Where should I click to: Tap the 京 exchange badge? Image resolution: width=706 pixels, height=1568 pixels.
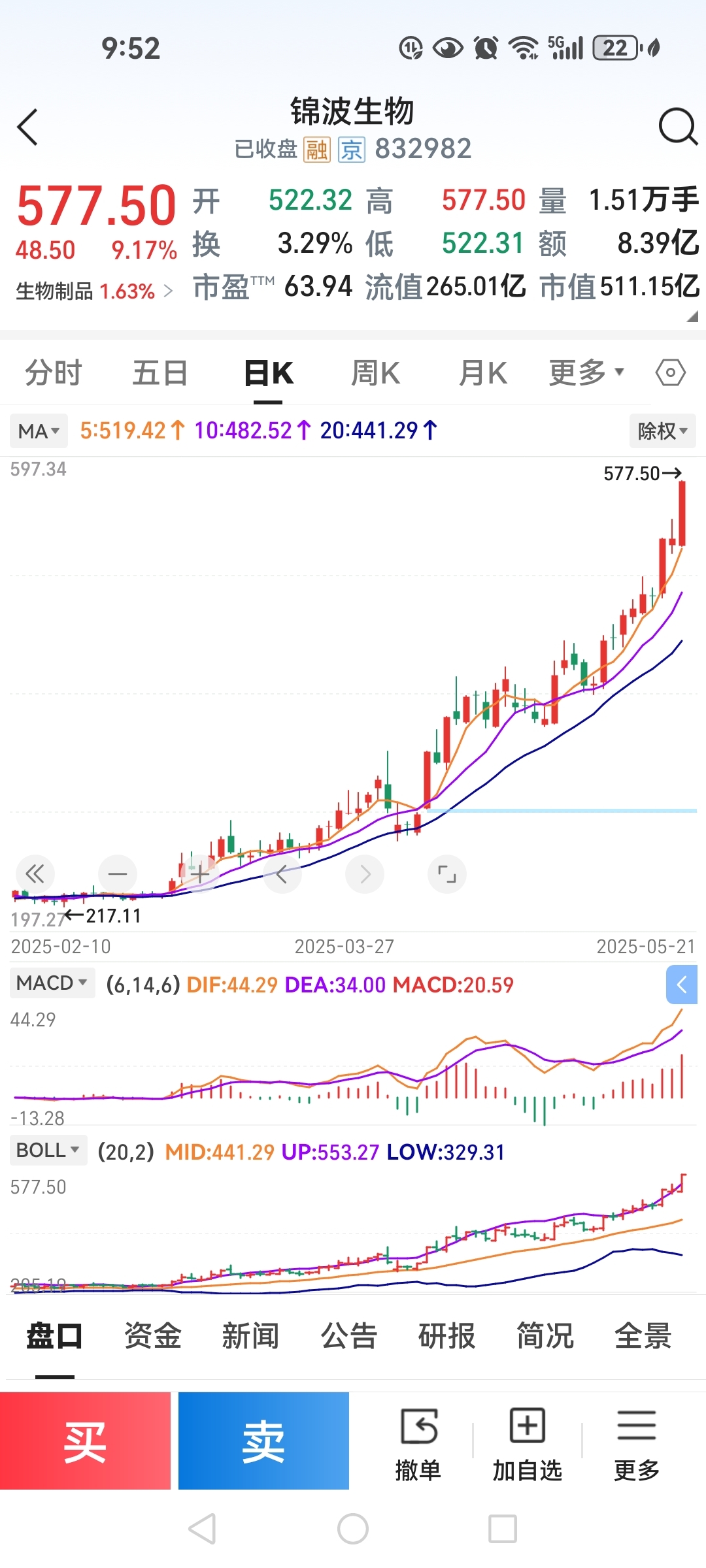[x=352, y=150]
